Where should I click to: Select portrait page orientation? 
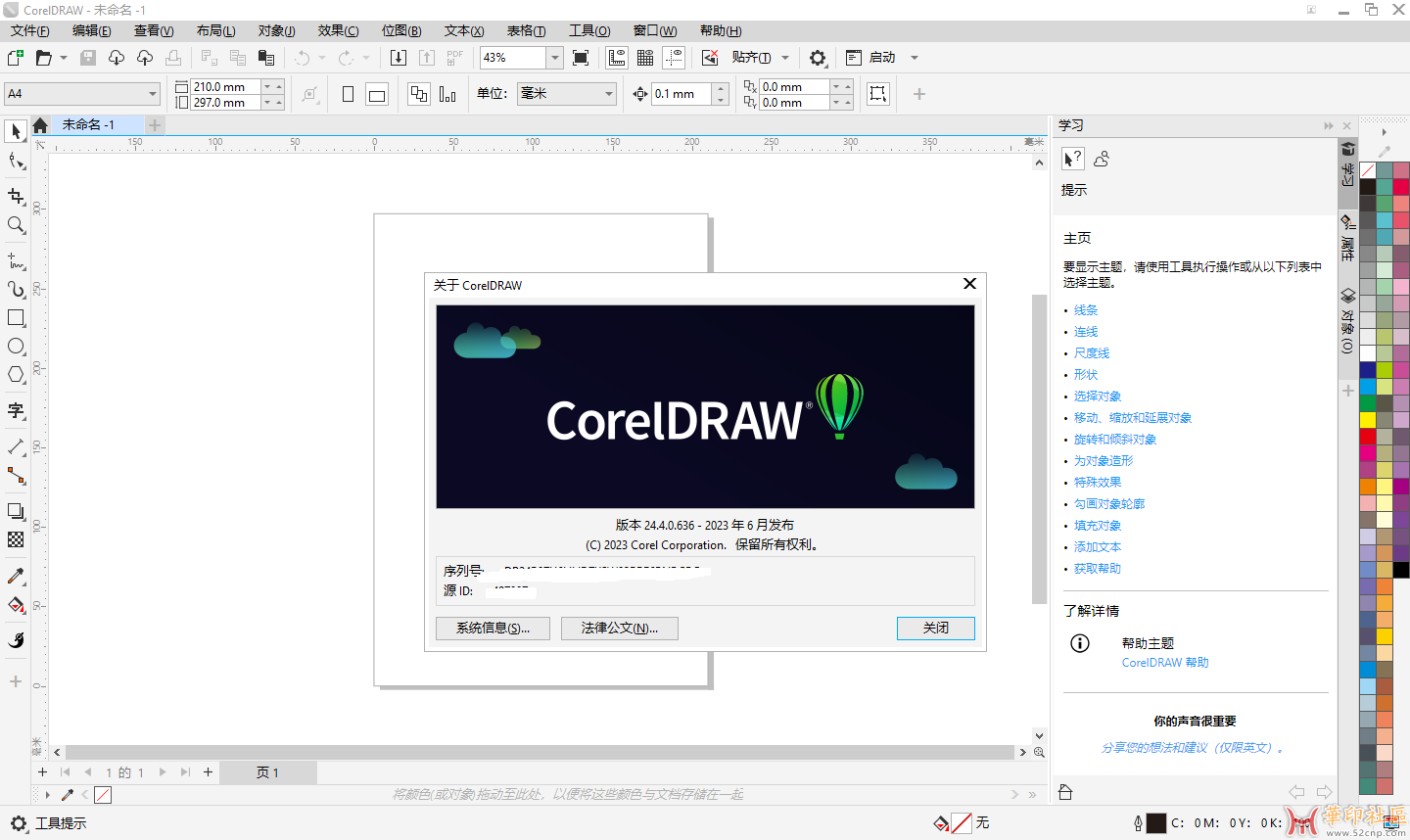click(x=349, y=94)
